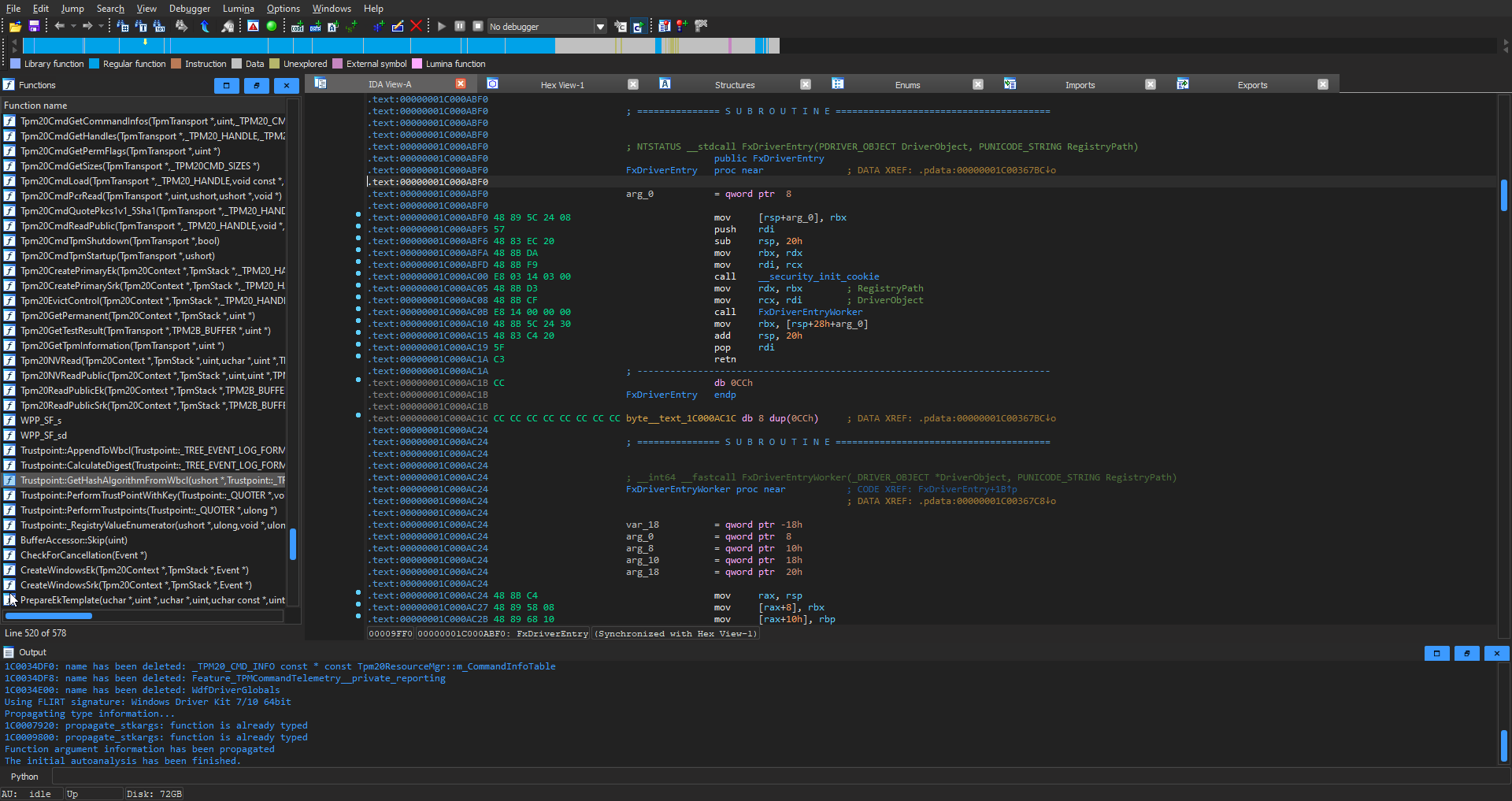Terminate process with the stop button

click(x=478, y=26)
